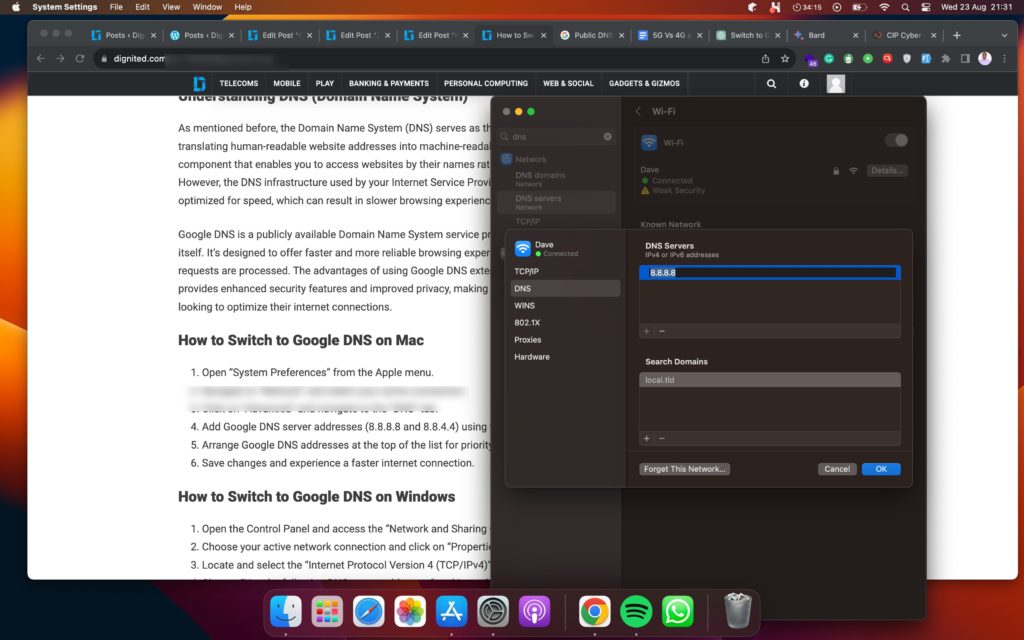The height and width of the screenshot is (640, 1024).
Task: Click Forget This Network button
Action: pos(684,469)
